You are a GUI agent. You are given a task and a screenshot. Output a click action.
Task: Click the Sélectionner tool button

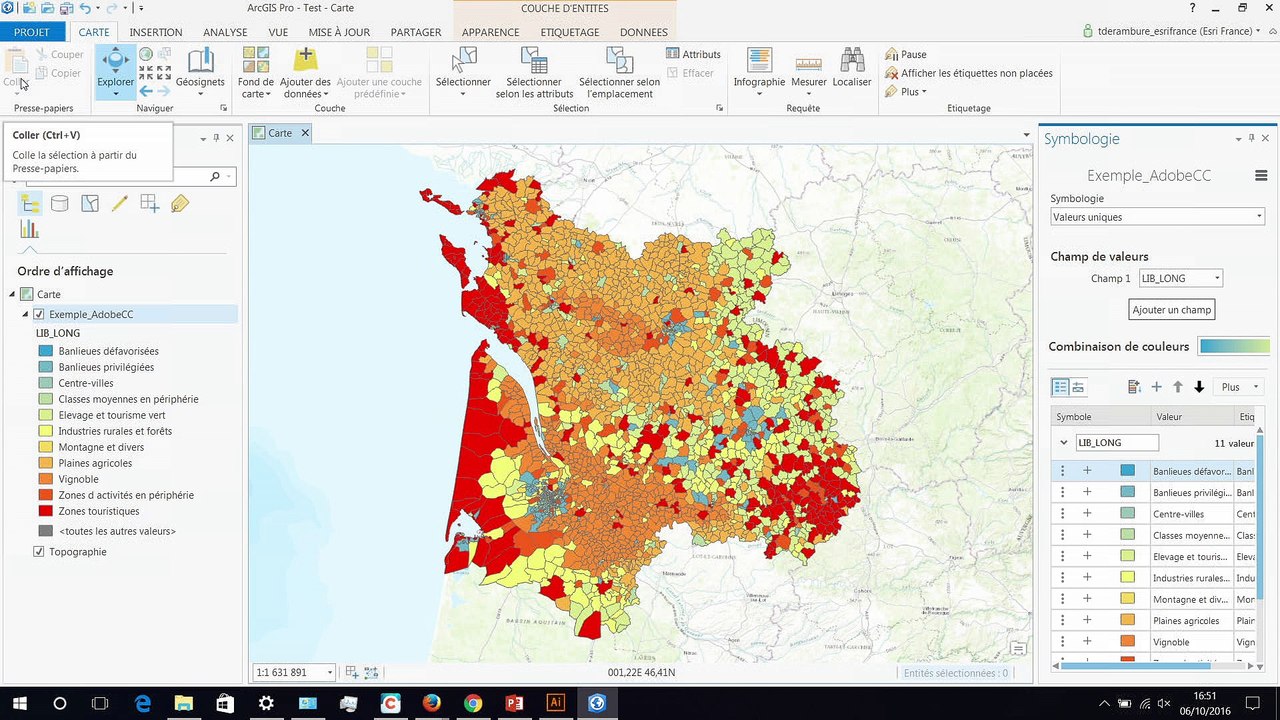(x=463, y=72)
